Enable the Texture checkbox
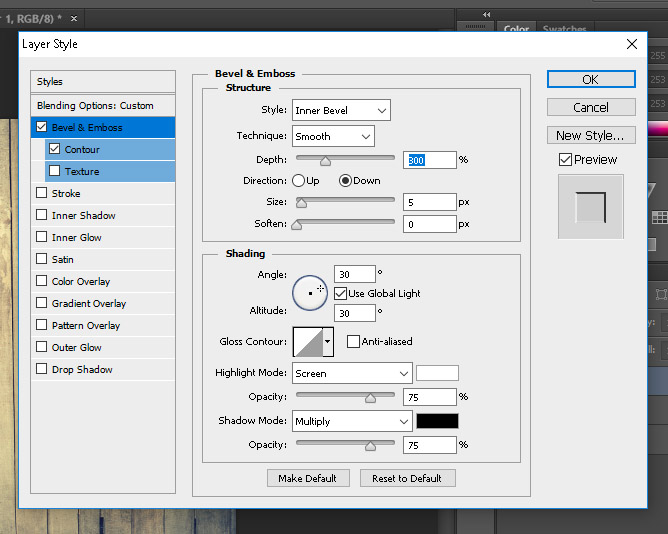The height and width of the screenshot is (534, 668). click(x=55, y=171)
